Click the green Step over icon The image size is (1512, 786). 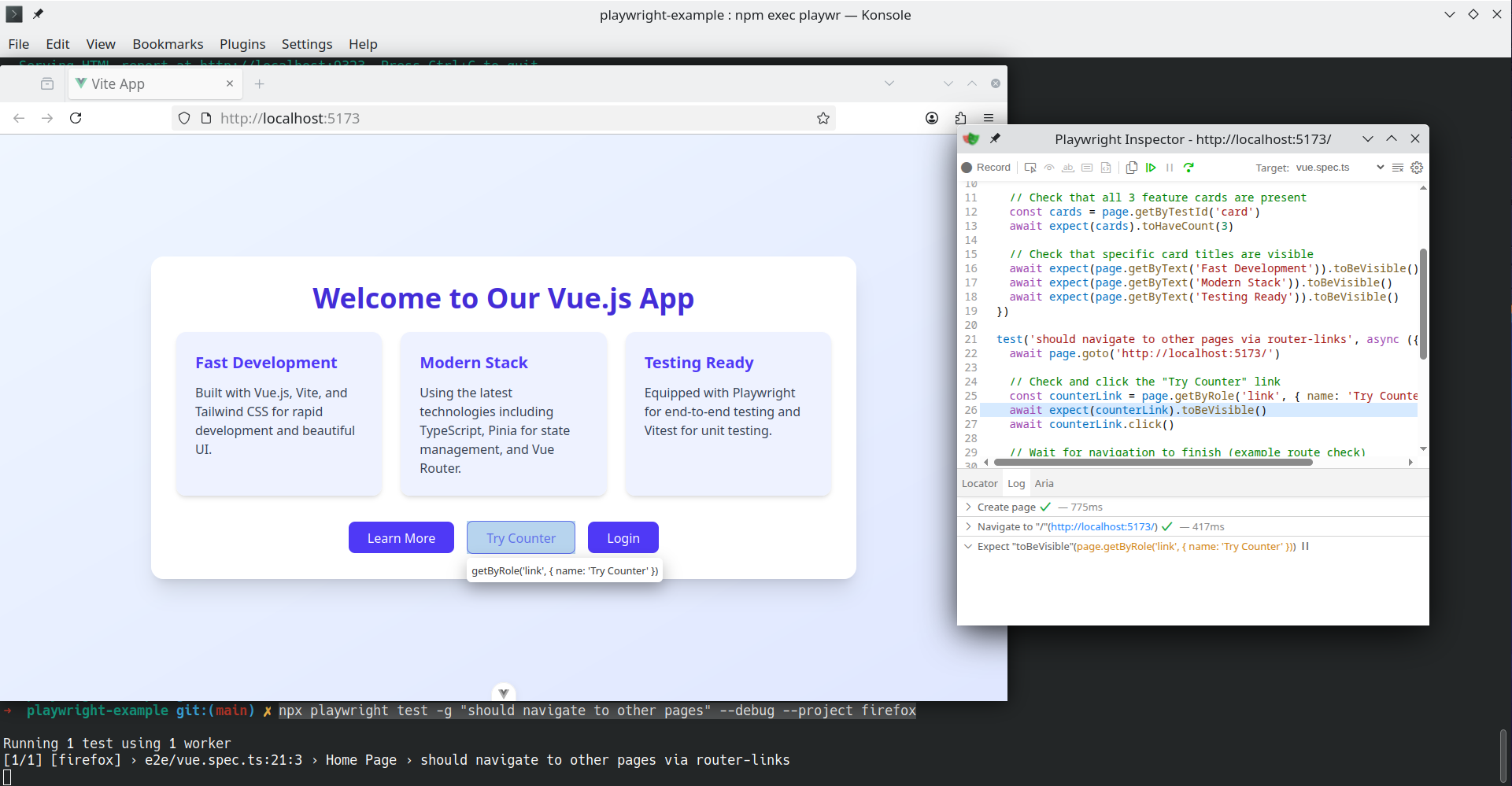1189,168
